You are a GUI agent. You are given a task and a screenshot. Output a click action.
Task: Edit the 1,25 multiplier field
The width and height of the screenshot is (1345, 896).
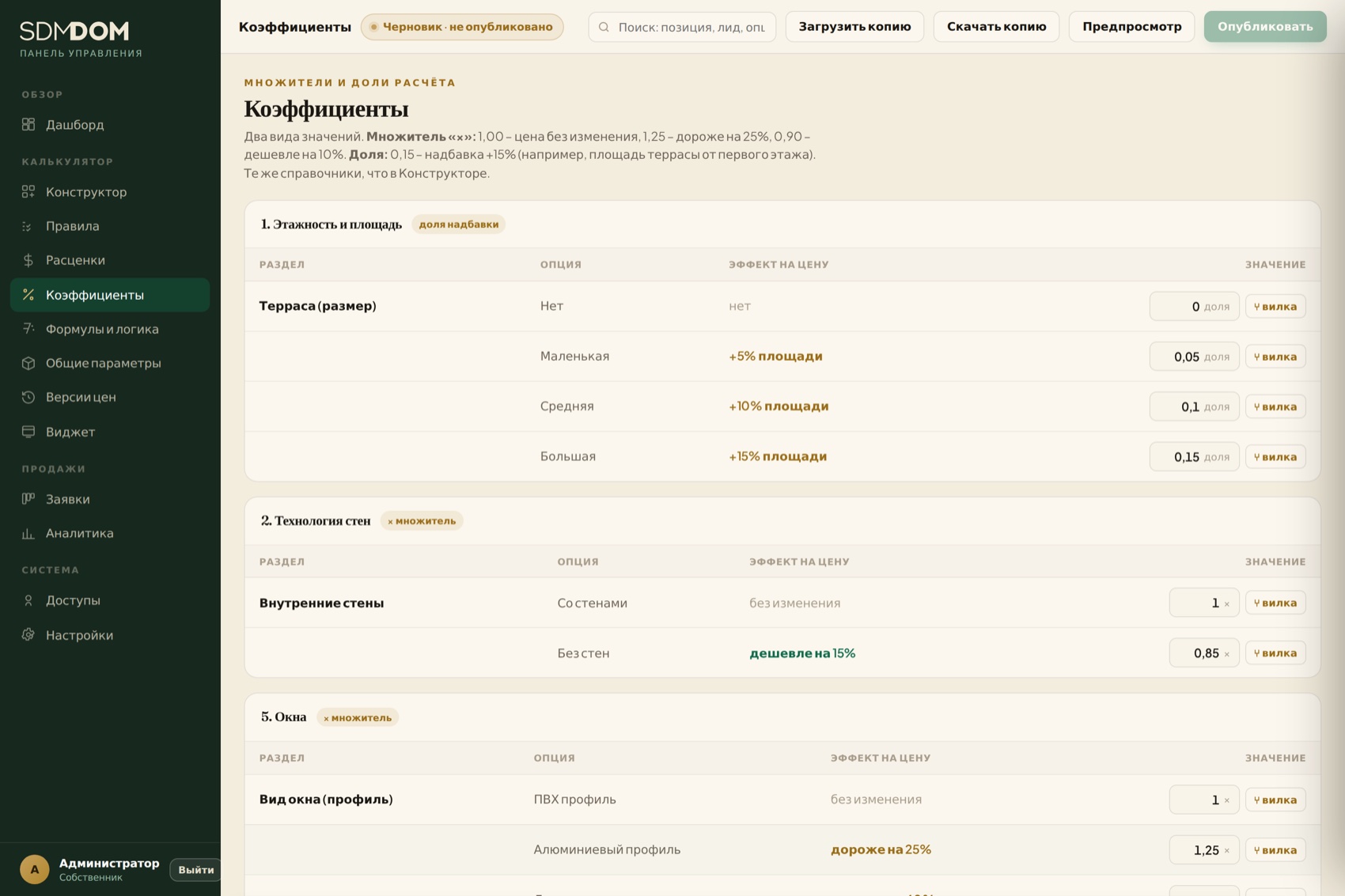(x=1204, y=849)
